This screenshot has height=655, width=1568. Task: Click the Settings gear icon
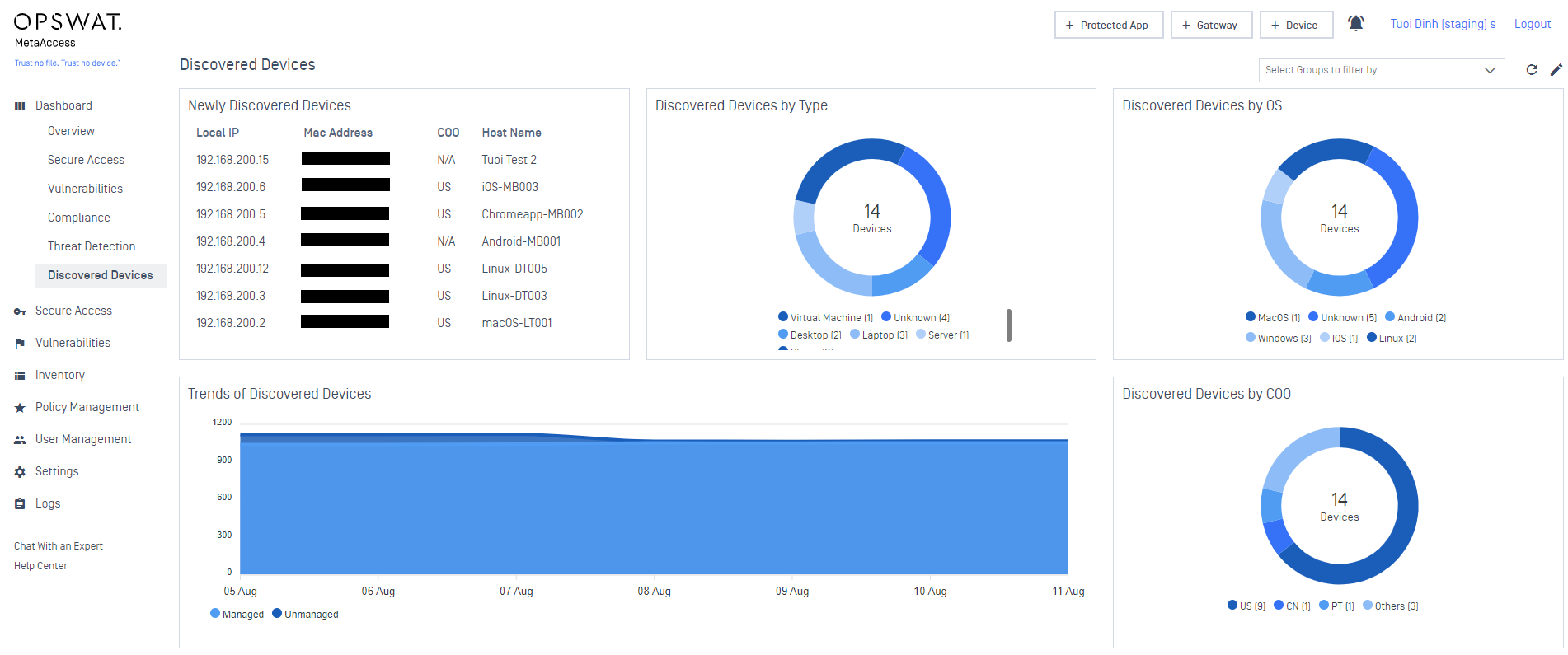(20, 472)
